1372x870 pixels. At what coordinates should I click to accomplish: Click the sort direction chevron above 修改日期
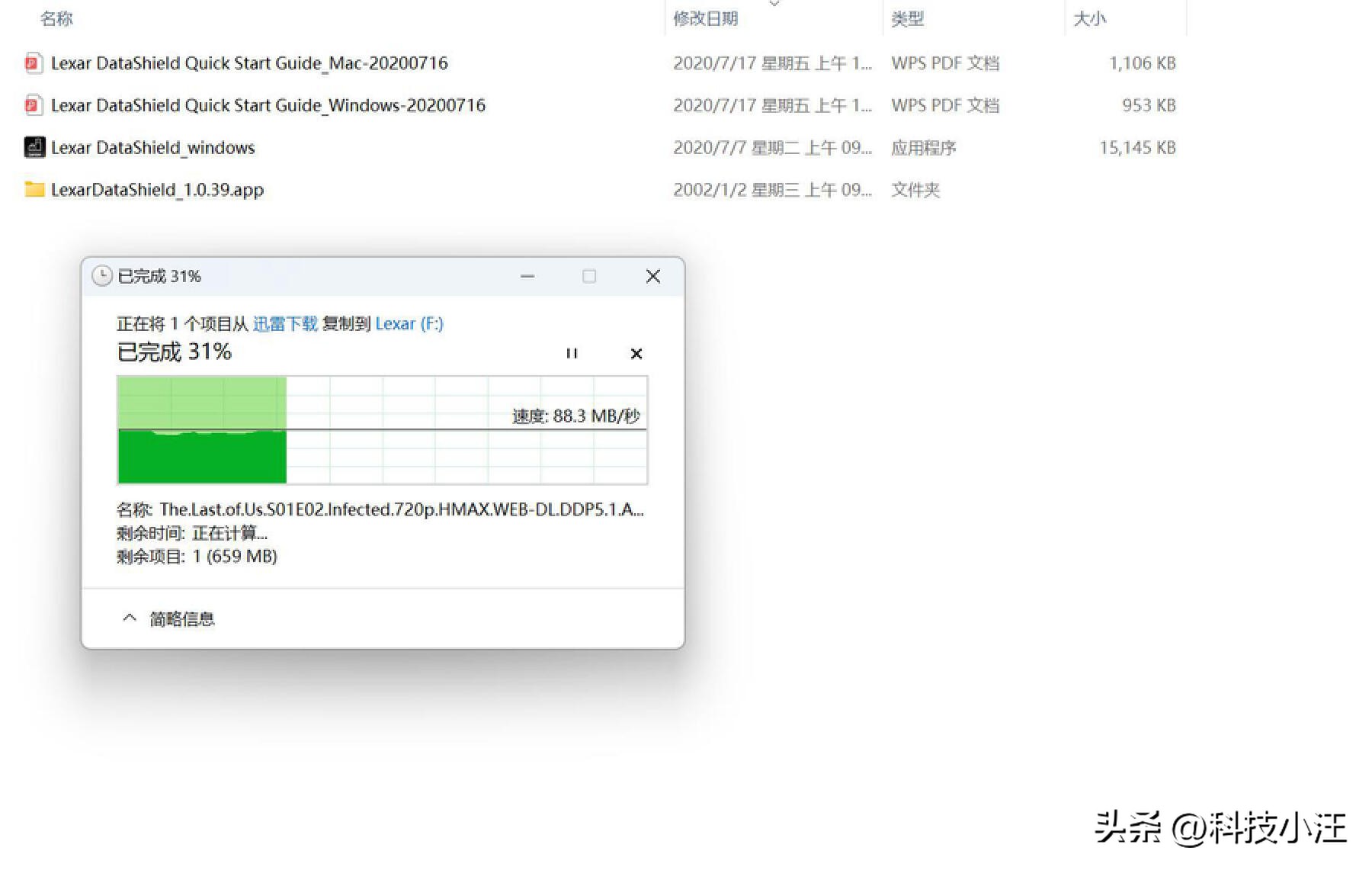775,4
